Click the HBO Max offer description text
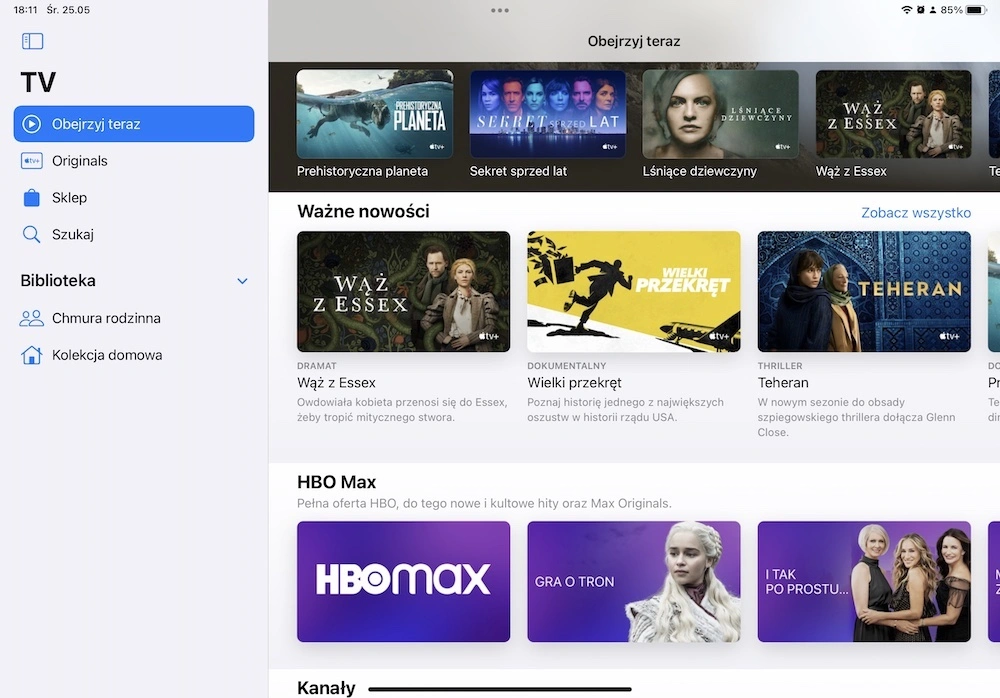The image size is (1000, 698). click(484, 503)
